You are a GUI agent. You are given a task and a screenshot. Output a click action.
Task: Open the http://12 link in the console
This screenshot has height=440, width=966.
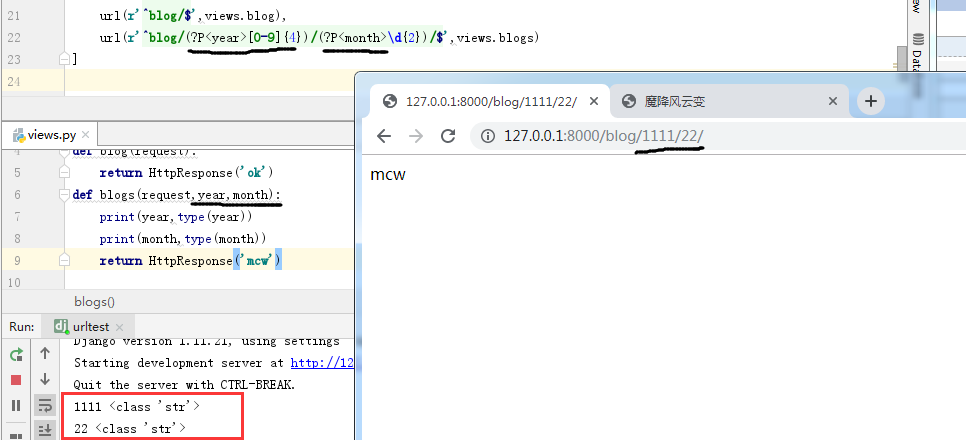coord(322,363)
